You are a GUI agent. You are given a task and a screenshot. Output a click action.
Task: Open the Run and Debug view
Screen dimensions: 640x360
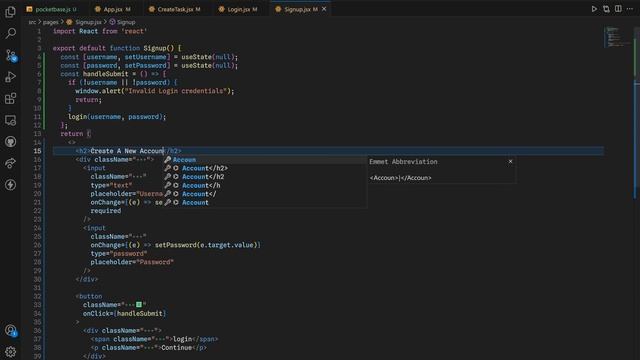(x=11, y=77)
